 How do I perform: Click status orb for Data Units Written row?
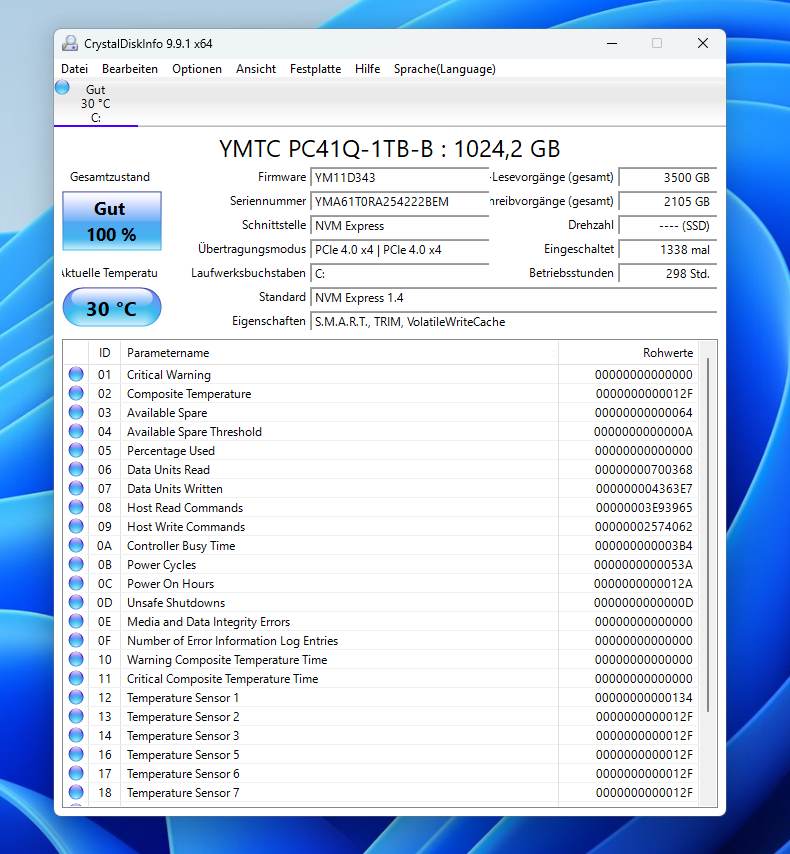pos(76,489)
